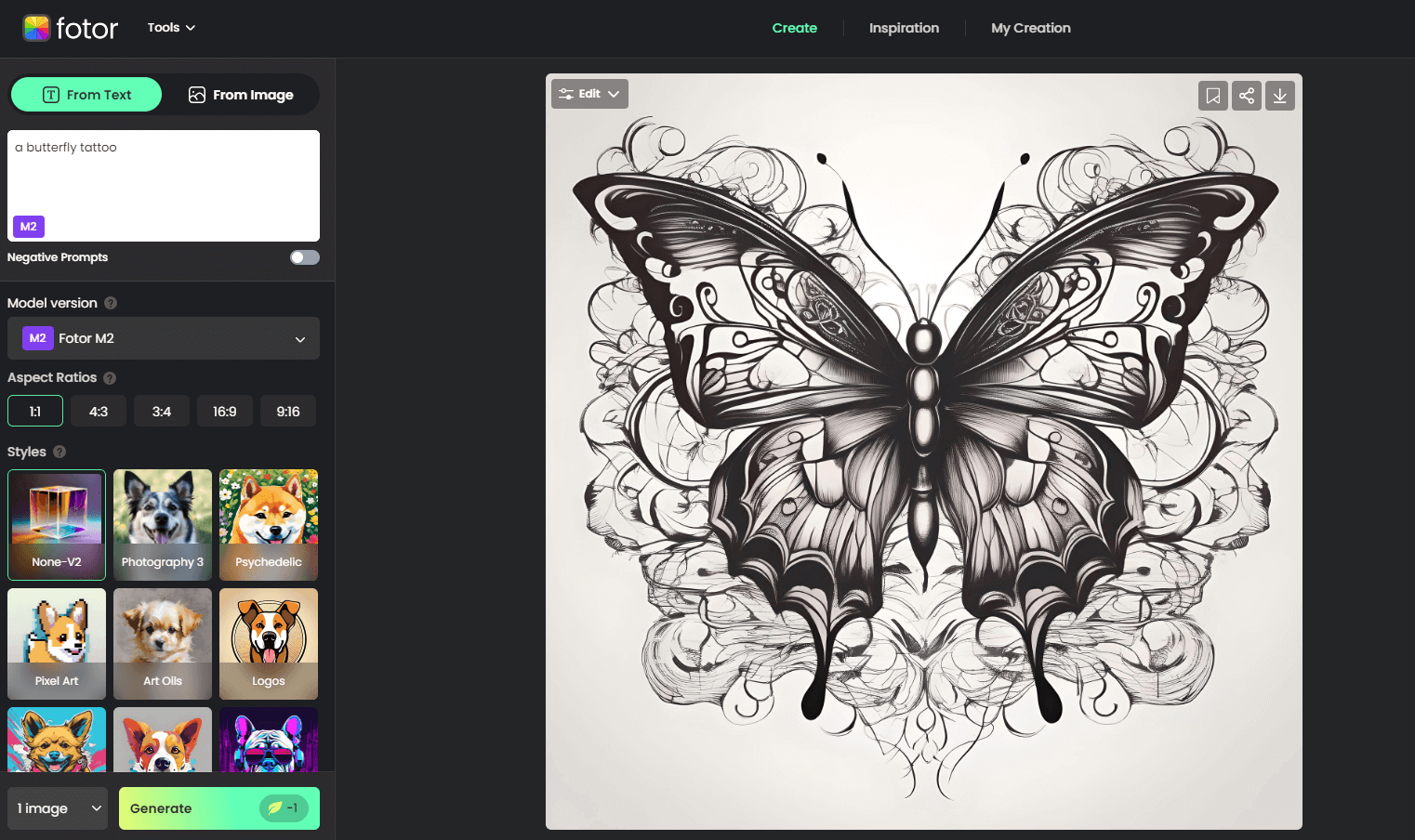Share the generated butterfly image

(1247, 96)
